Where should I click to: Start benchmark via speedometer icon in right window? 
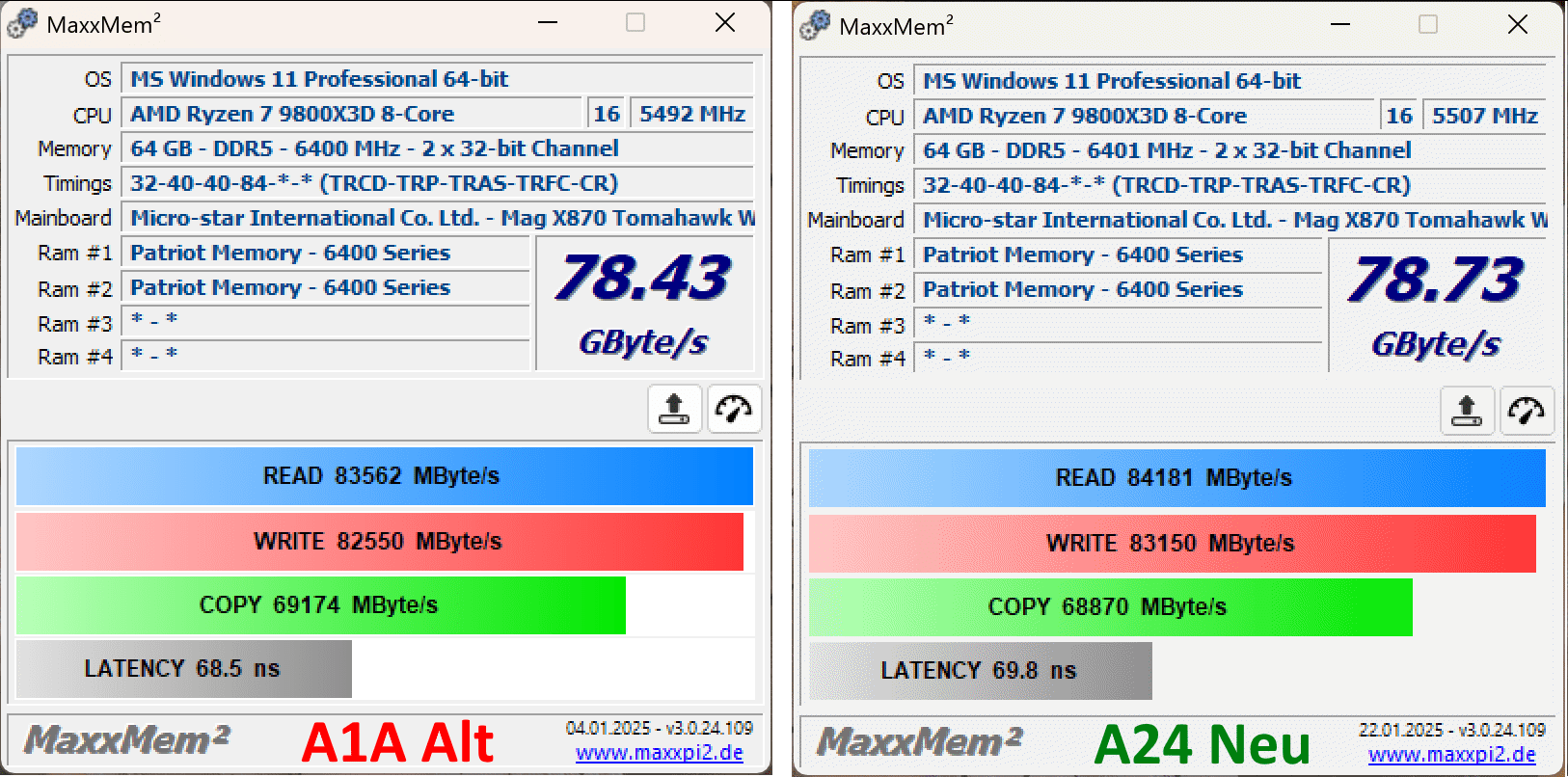click(x=1527, y=411)
